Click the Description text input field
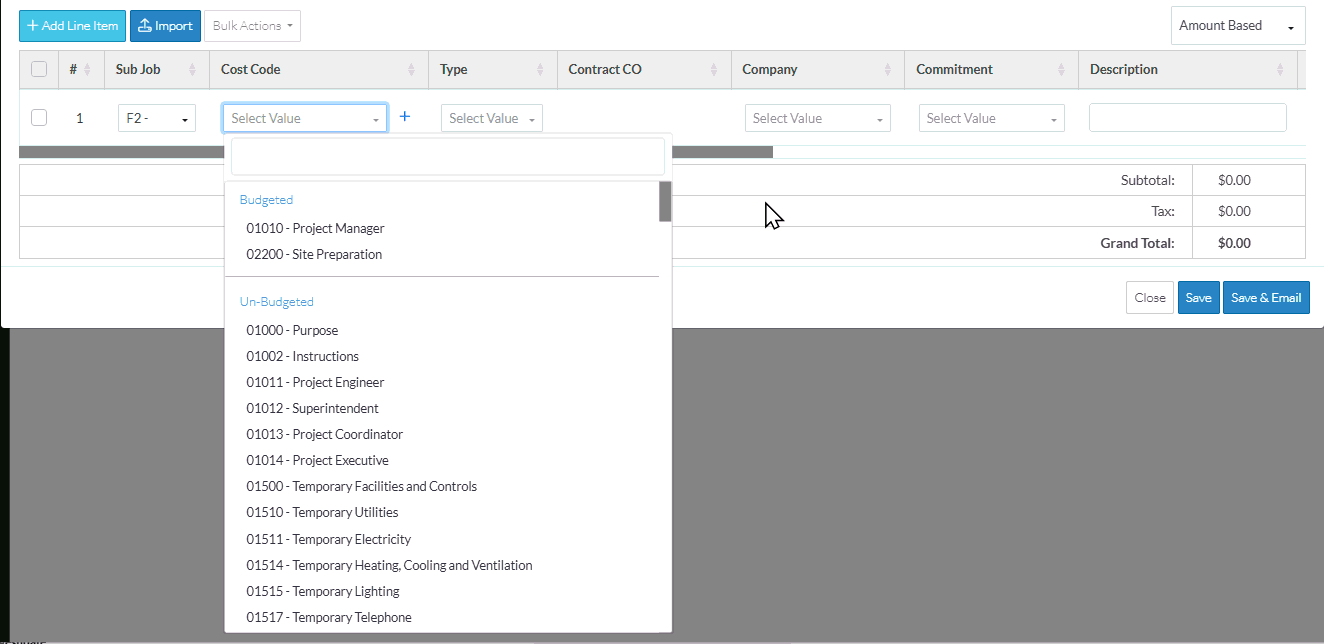This screenshot has height=644, width=1324. (x=1187, y=118)
